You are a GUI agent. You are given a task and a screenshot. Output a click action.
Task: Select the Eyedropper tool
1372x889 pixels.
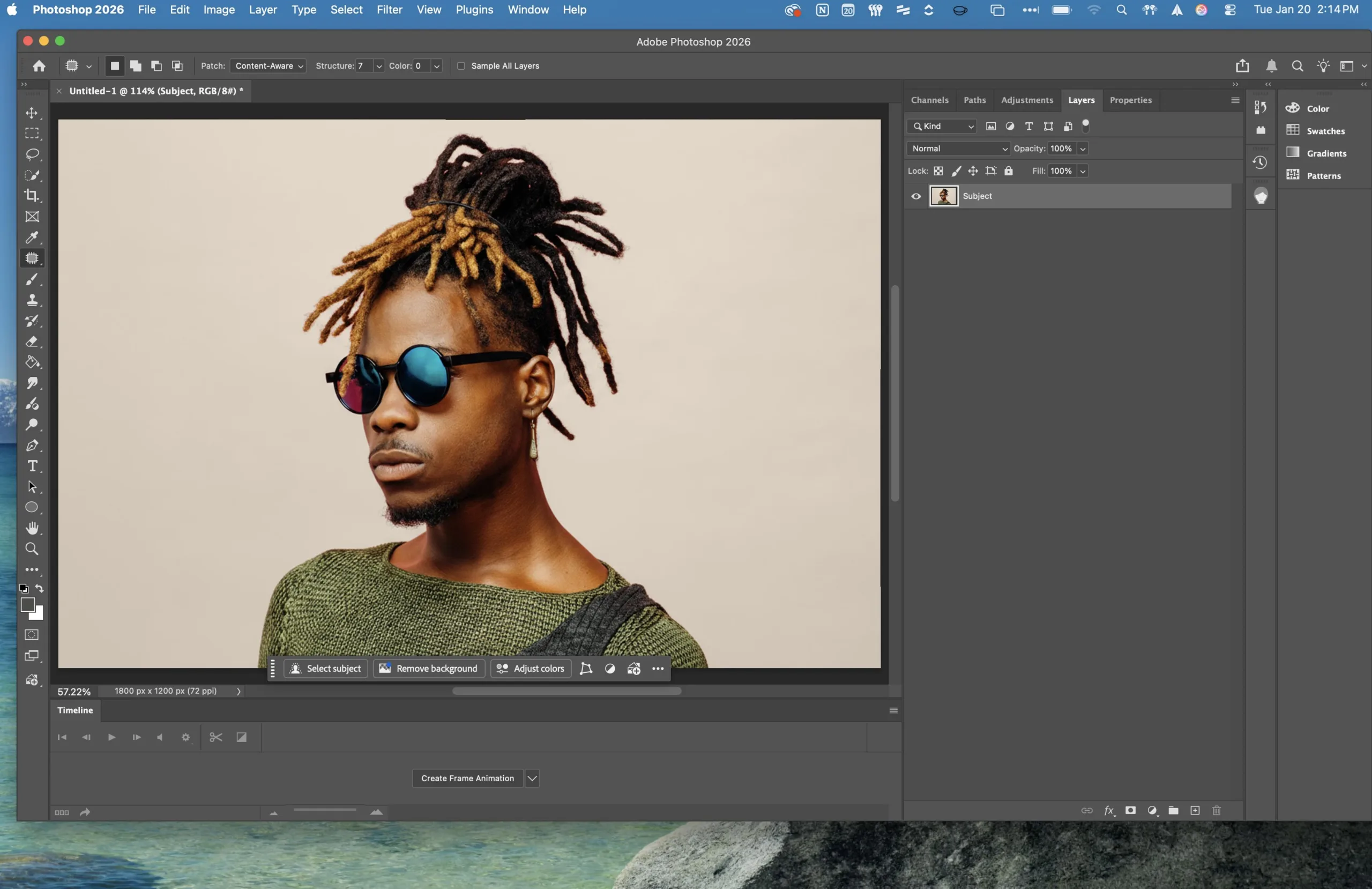click(32, 237)
